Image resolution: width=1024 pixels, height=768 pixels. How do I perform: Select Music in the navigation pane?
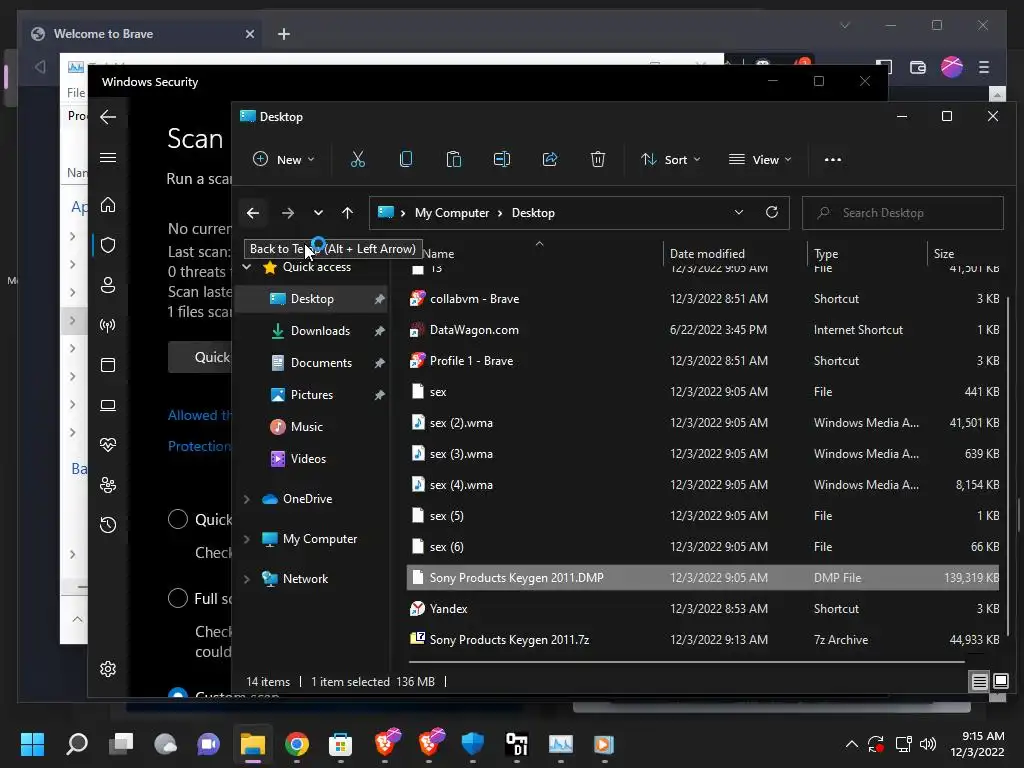coord(306,427)
